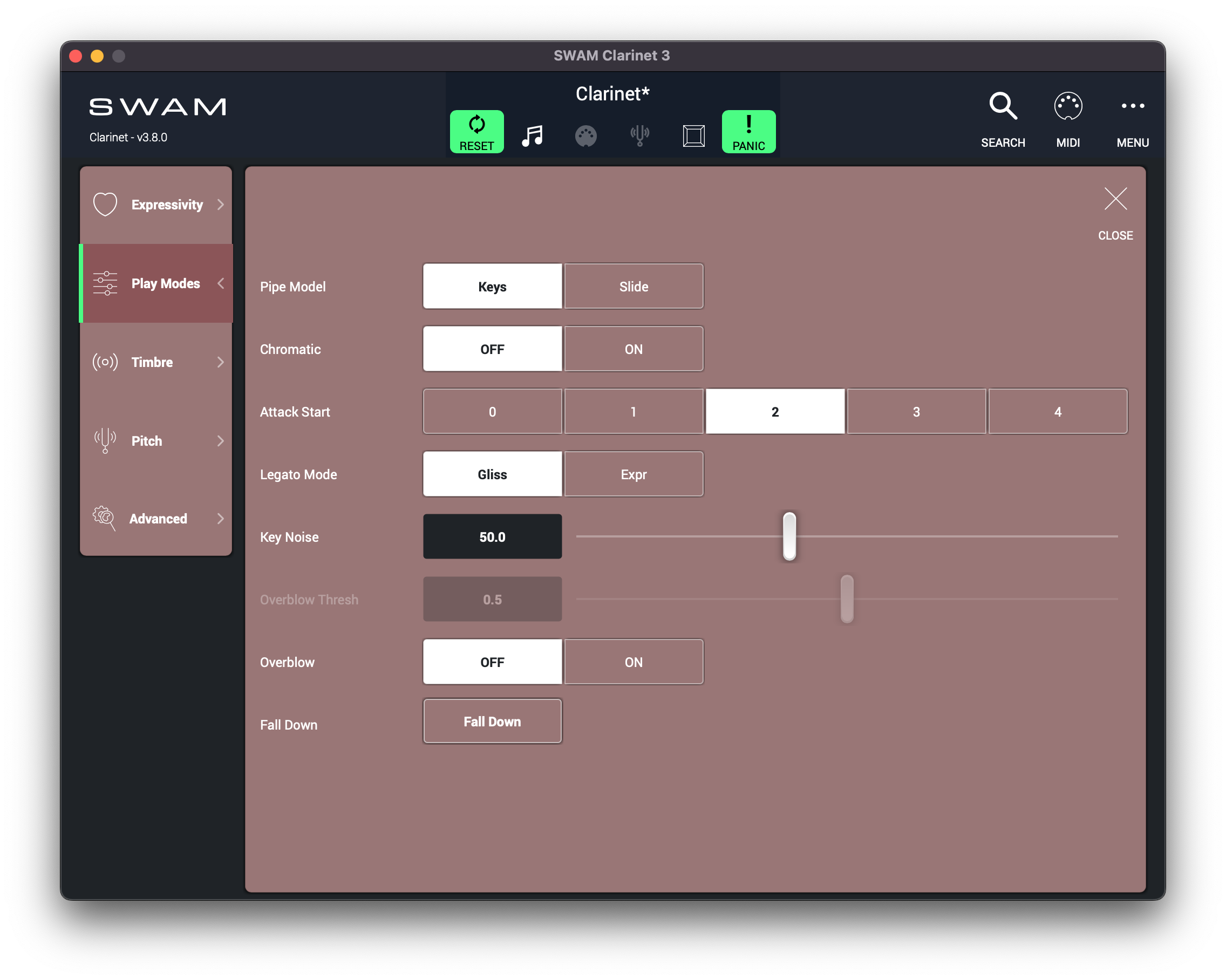Expand the Advanced section chevron

tap(221, 518)
